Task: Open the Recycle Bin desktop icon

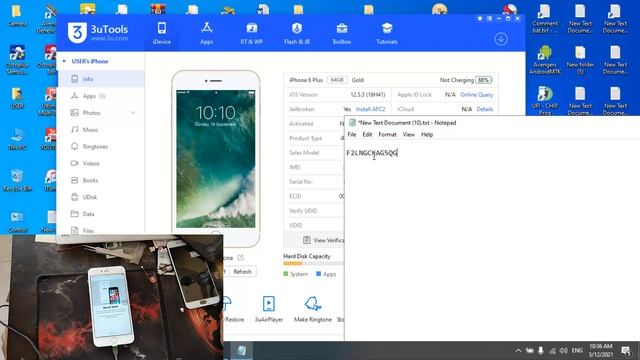Action: click(x=17, y=180)
